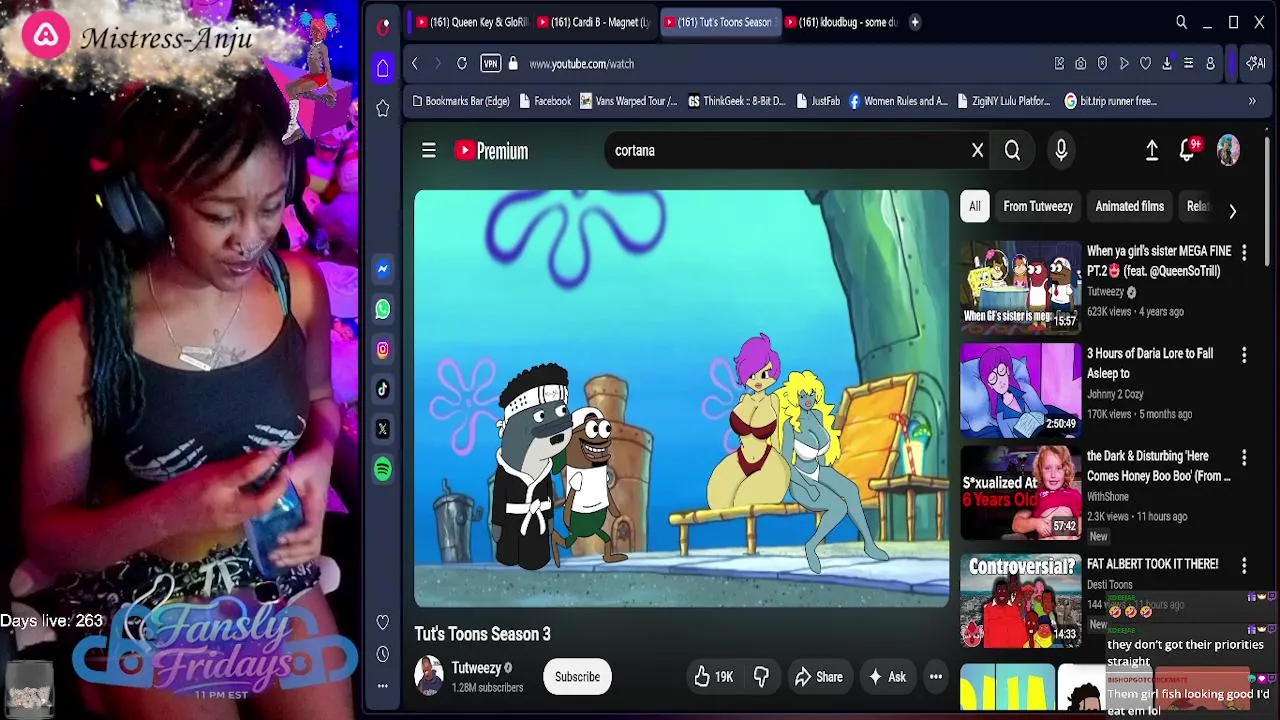Image resolution: width=1280 pixels, height=720 pixels.
Task: Open the bit.trip runner free bookmark
Action: [x=1111, y=101]
